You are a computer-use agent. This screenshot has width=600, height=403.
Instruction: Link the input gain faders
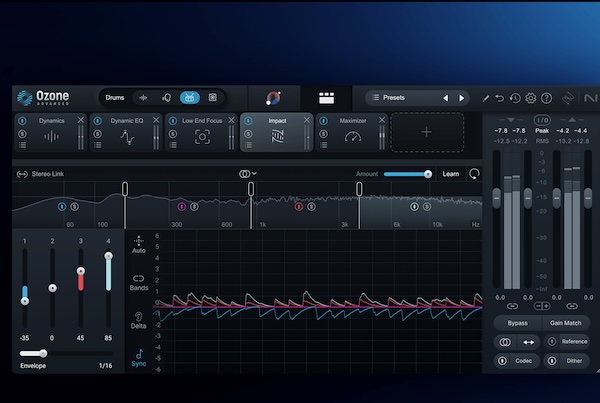(512, 306)
